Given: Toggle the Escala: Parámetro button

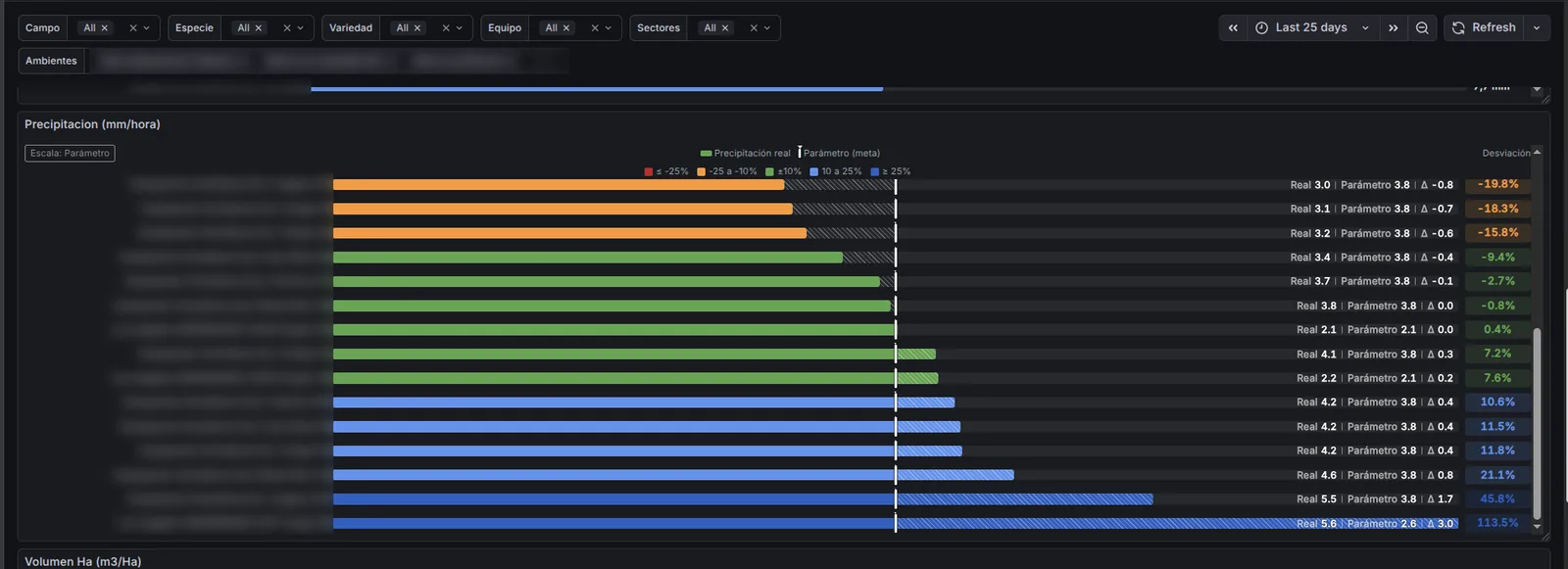Looking at the screenshot, I should click(70, 153).
